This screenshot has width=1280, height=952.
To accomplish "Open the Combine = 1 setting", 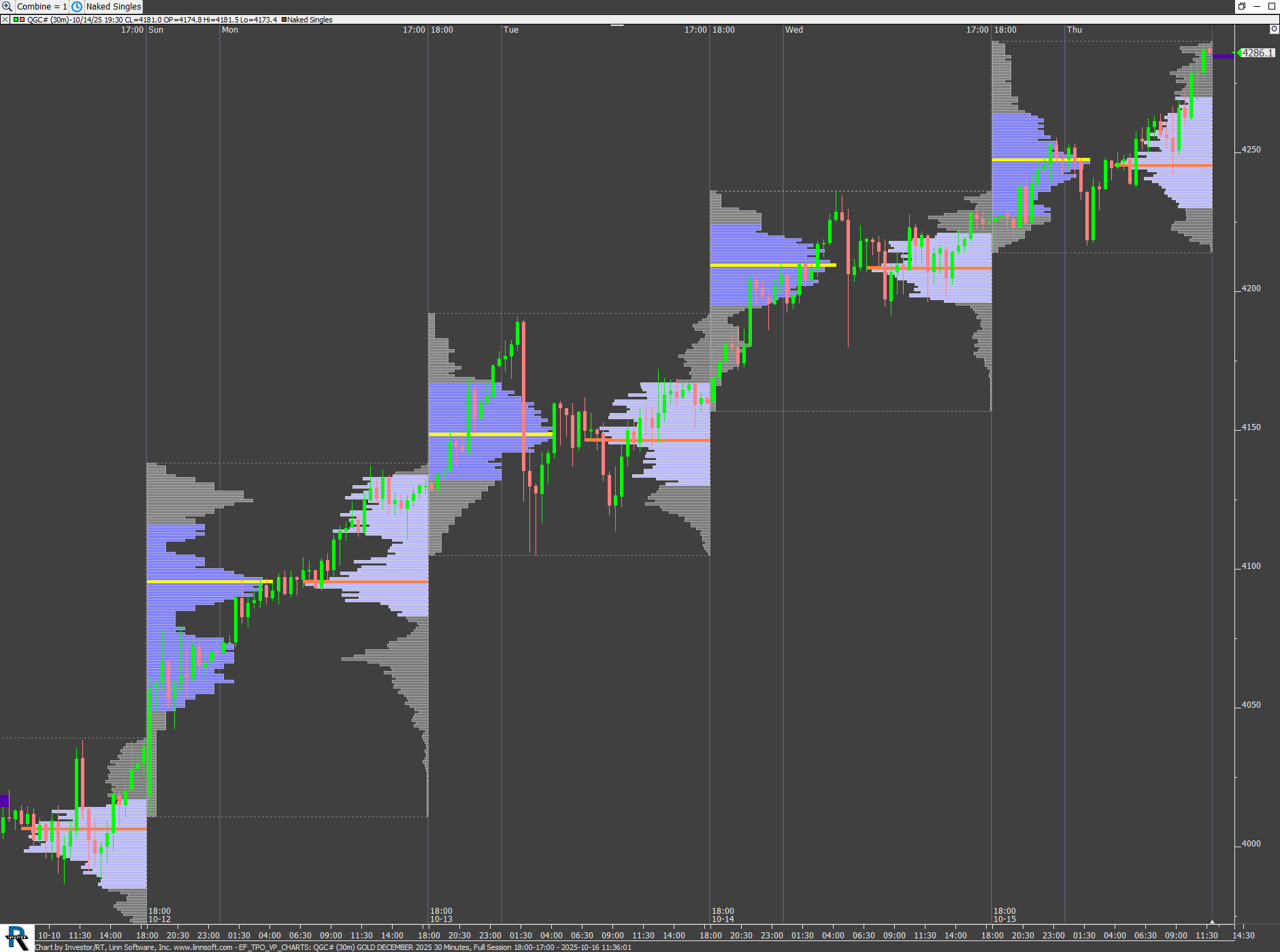I will coord(42,6).
